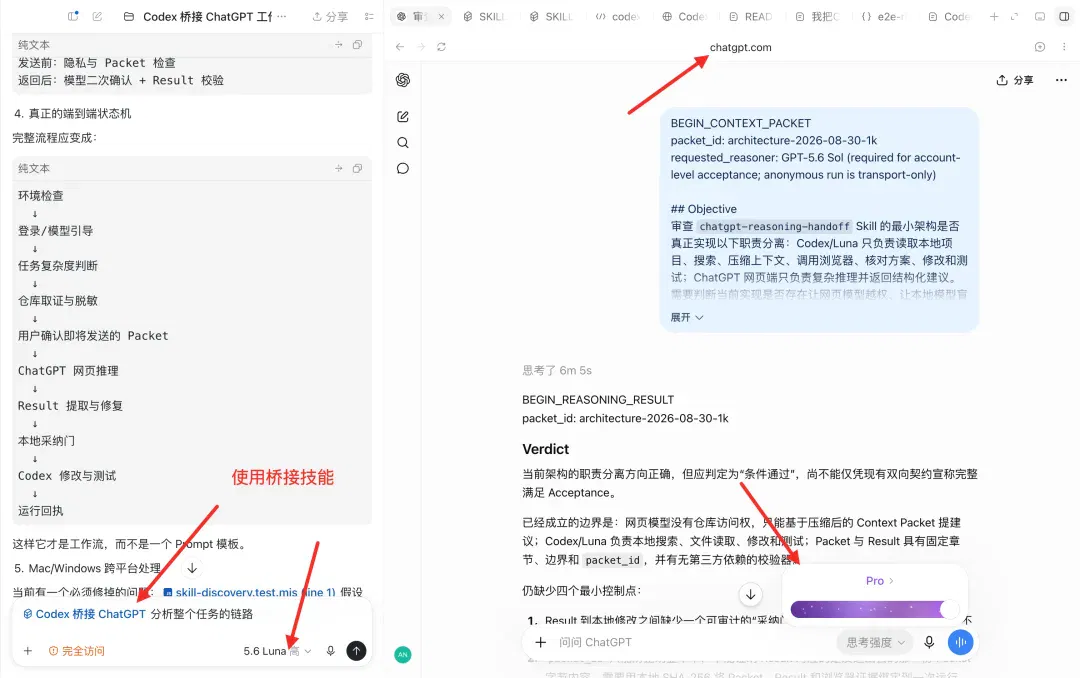Expand the context packet message with 展开
The height and width of the screenshot is (678, 1080).
click(x=687, y=318)
